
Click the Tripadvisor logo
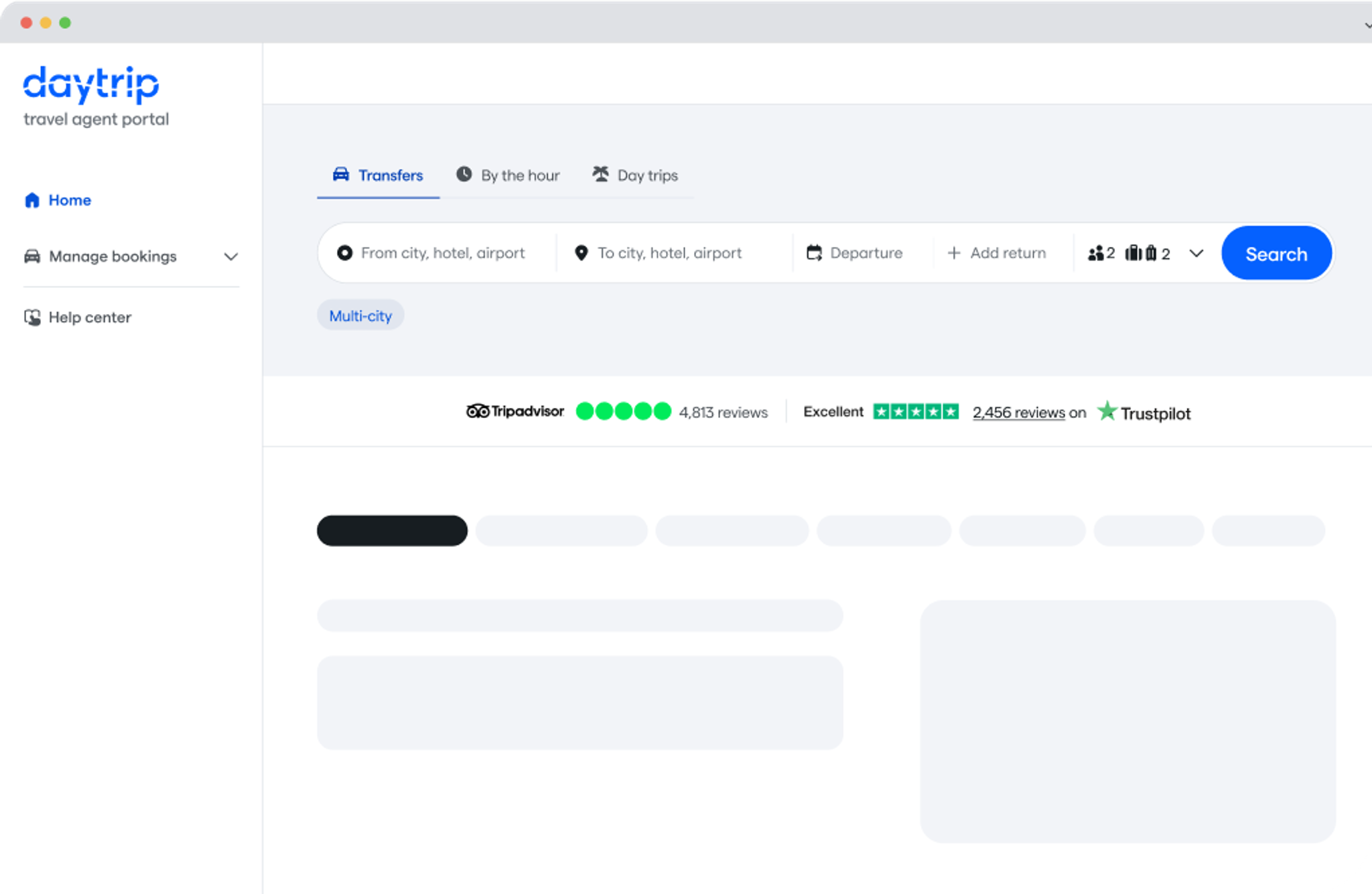click(x=515, y=411)
